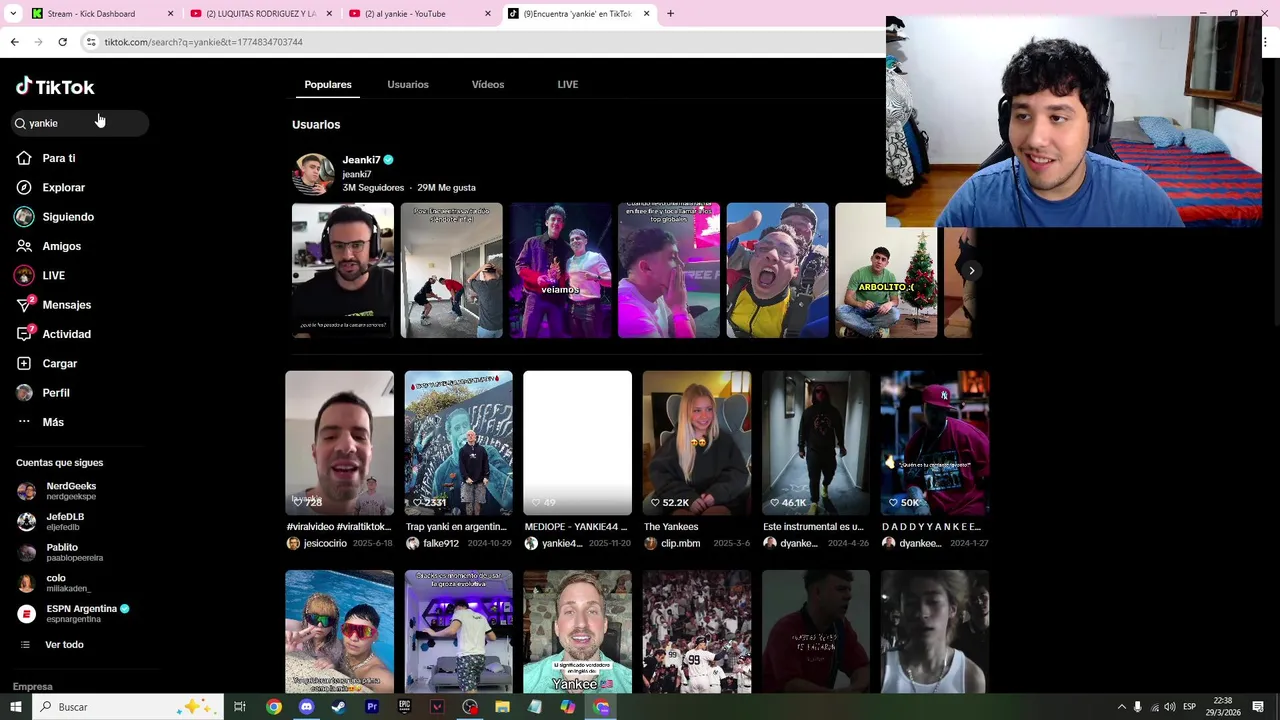1280x720 pixels.
Task: Click the yankie search field
Action: [x=80, y=123]
